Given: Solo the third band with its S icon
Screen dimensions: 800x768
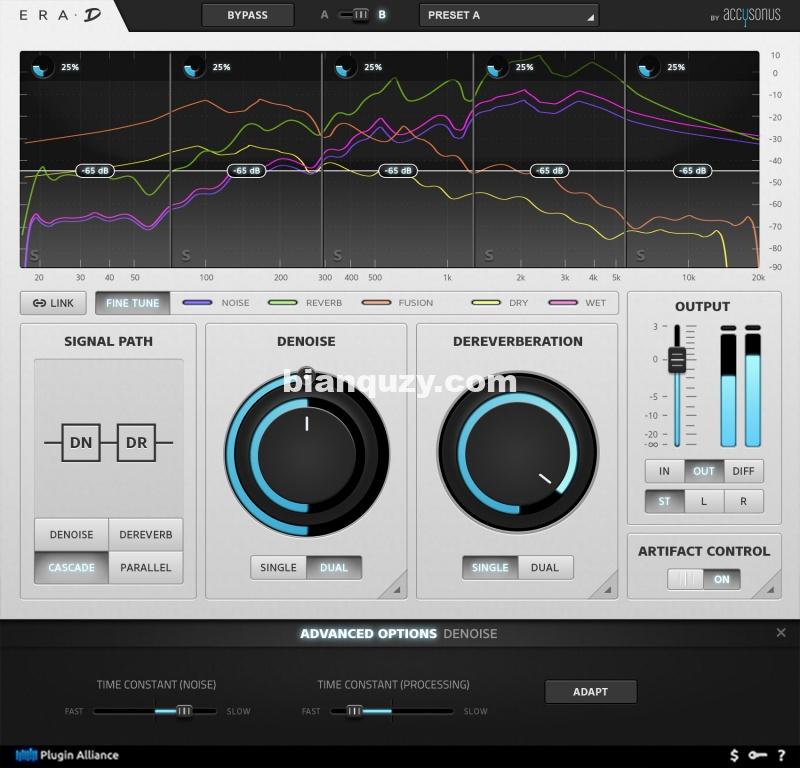Looking at the screenshot, I should coord(337,255).
